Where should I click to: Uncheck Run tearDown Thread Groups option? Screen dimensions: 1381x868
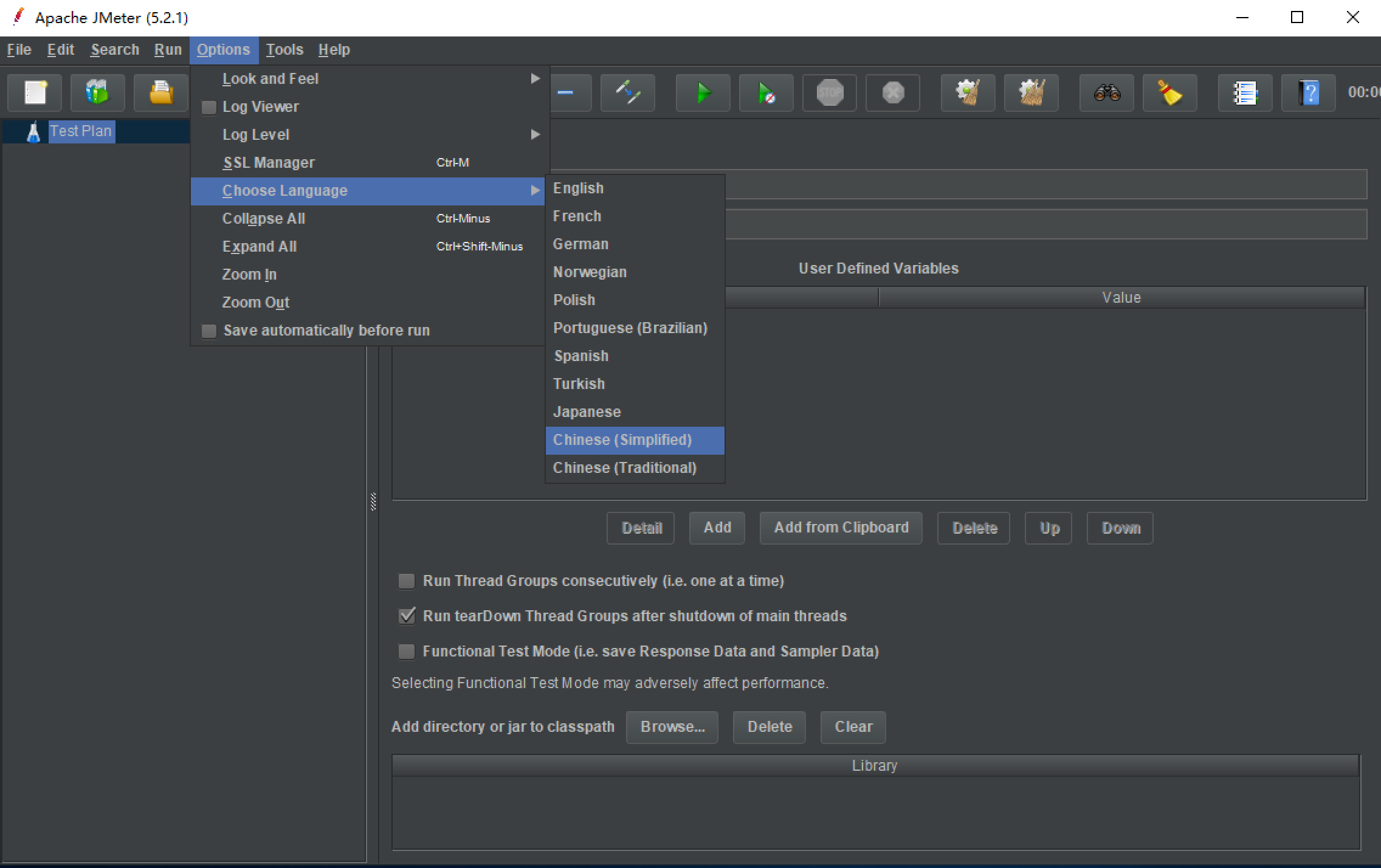click(x=406, y=616)
